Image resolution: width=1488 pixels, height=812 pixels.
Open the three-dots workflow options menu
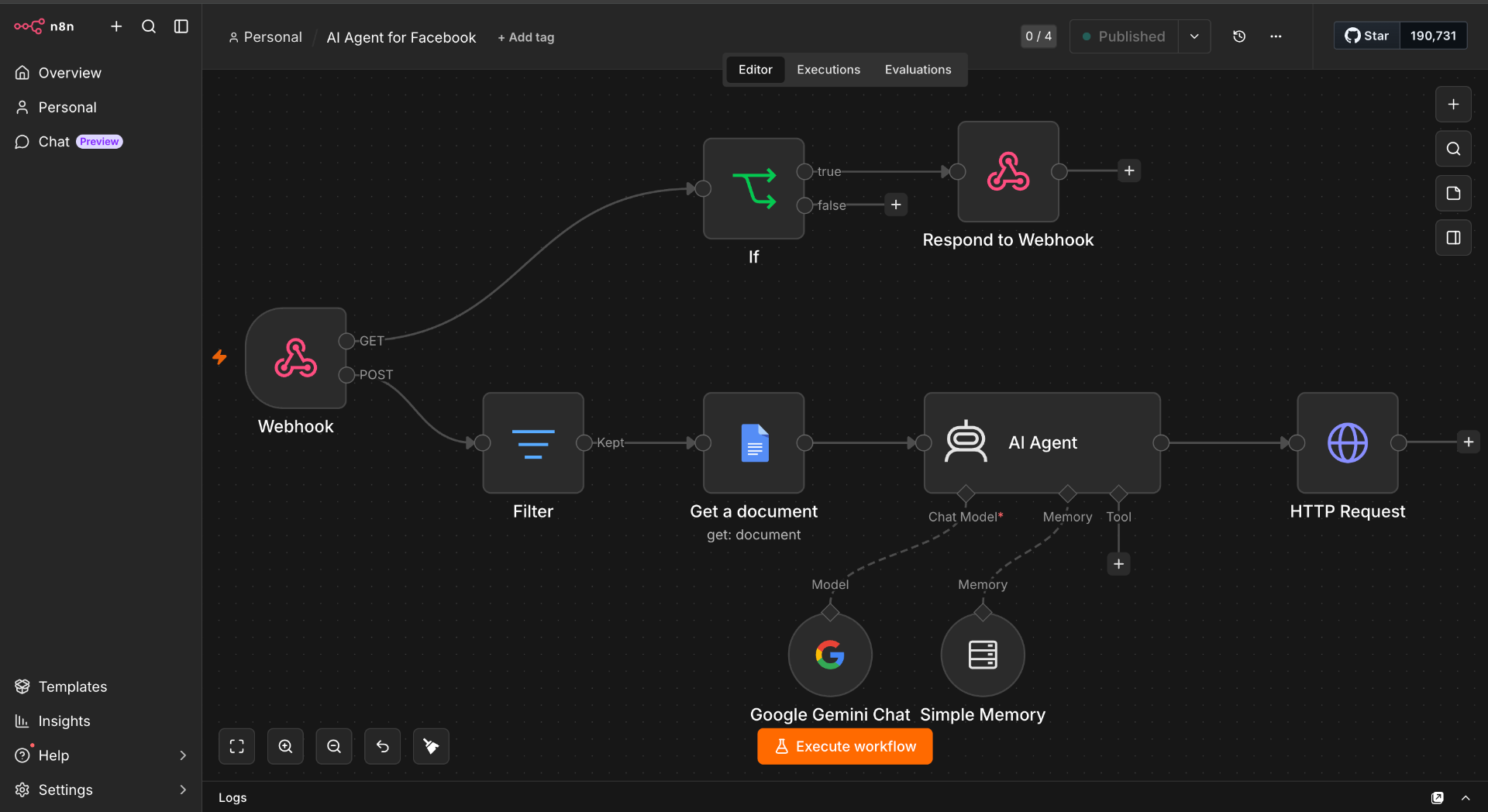(1276, 36)
